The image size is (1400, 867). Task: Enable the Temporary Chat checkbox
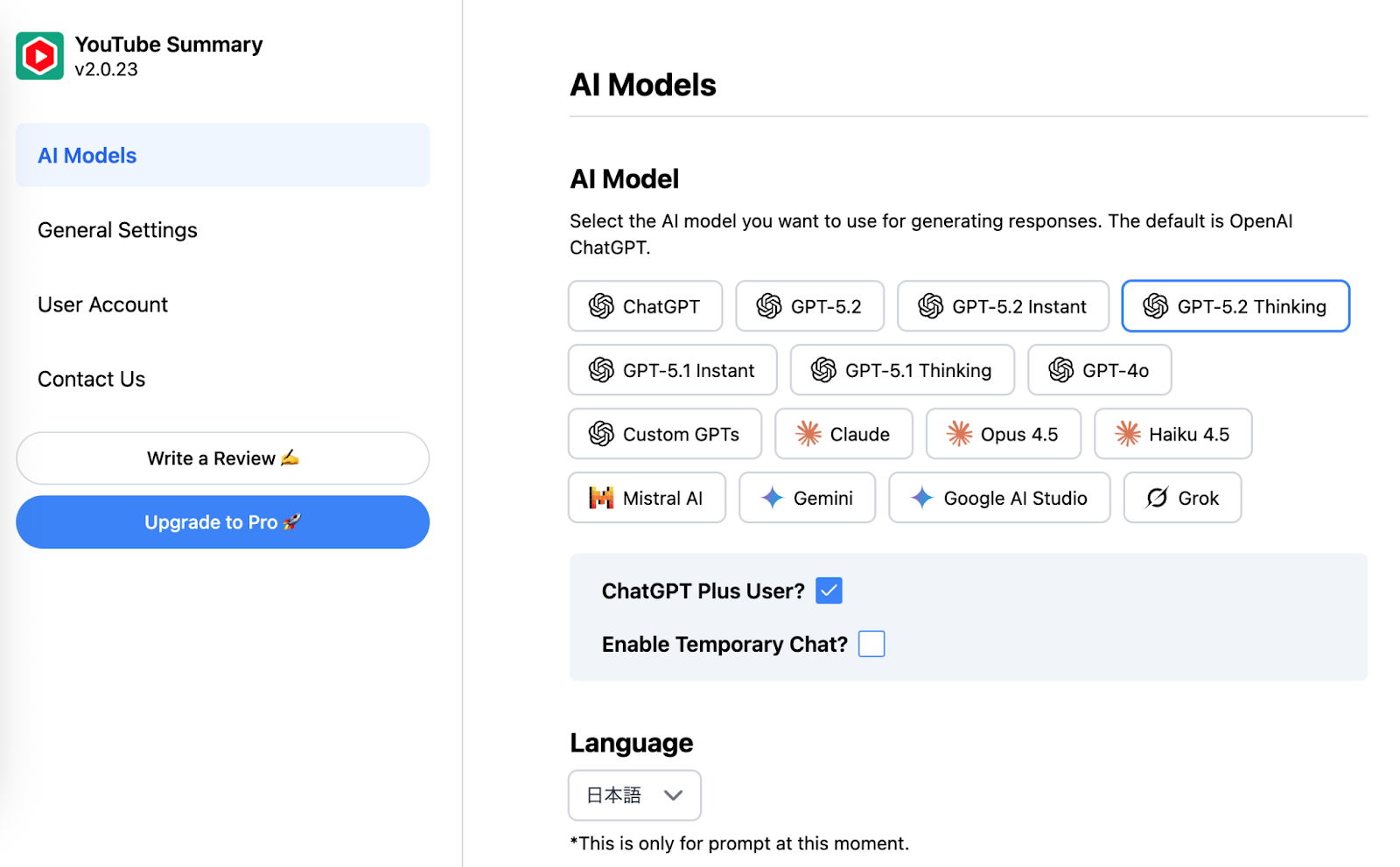coord(871,644)
